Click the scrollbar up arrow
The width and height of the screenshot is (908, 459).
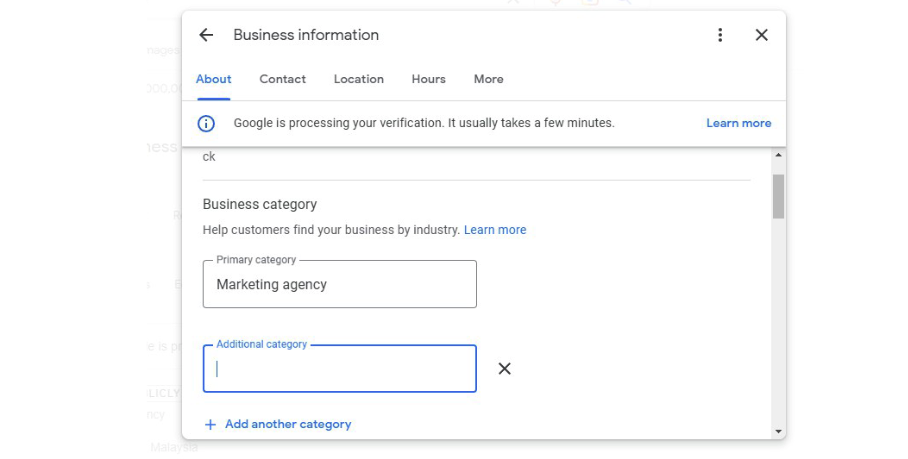pos(778,156)
